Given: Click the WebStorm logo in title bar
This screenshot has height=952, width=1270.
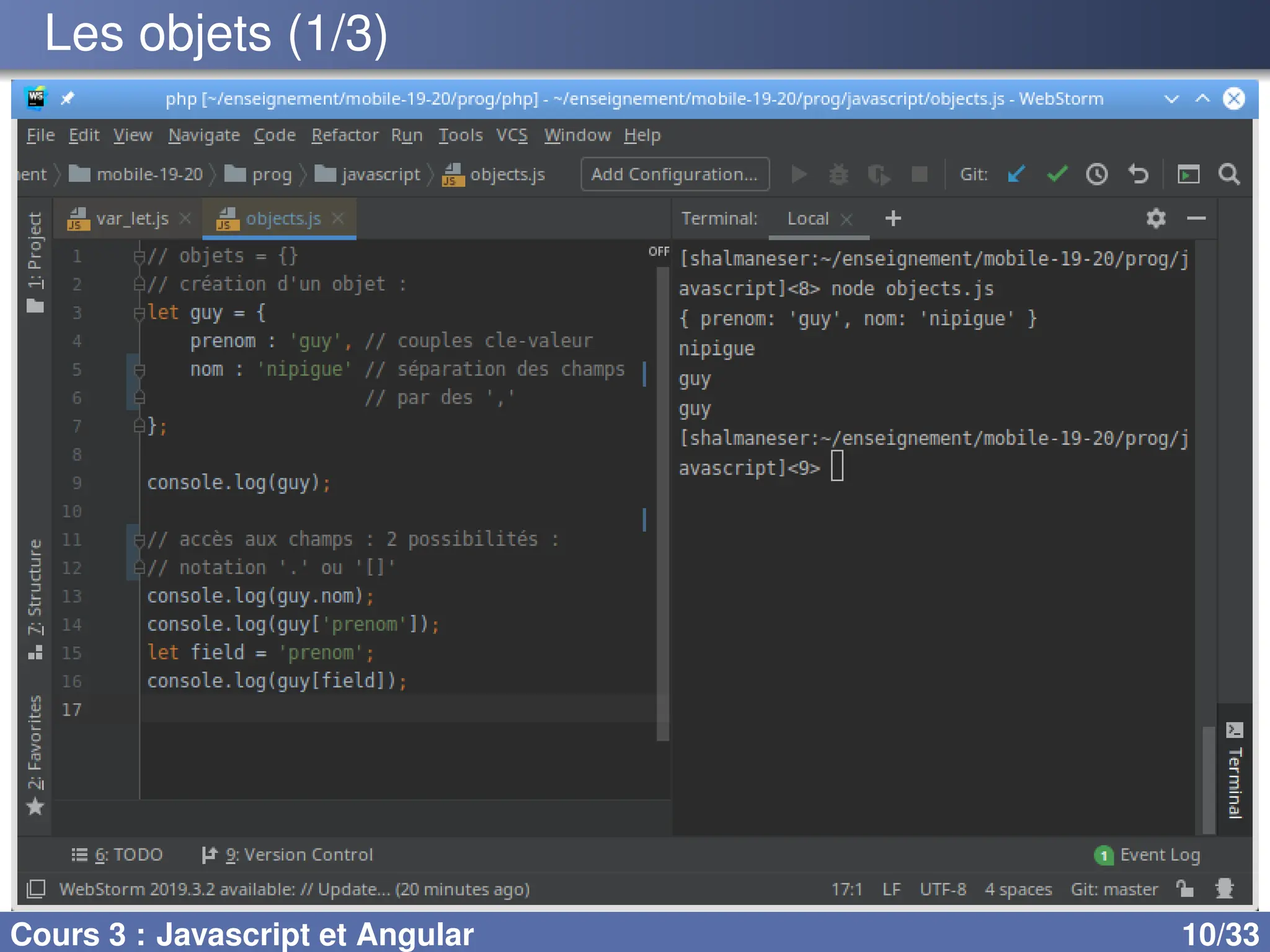Looking at the screenshot, I should click(x=36, y=98).
